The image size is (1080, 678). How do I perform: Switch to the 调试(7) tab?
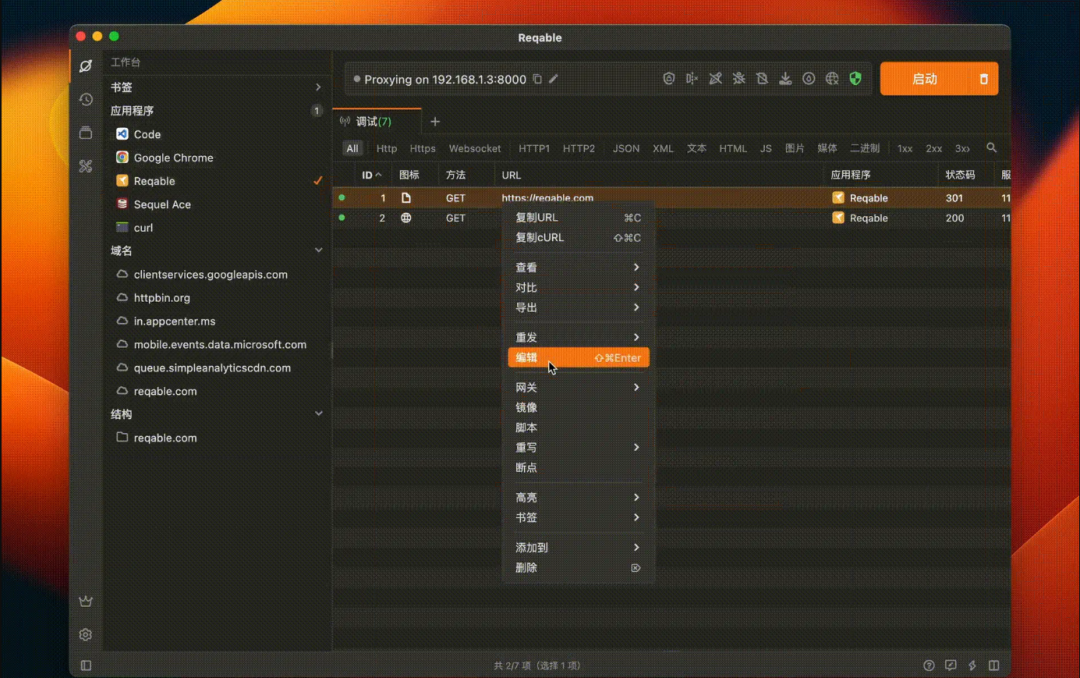(x=377, y=121)
